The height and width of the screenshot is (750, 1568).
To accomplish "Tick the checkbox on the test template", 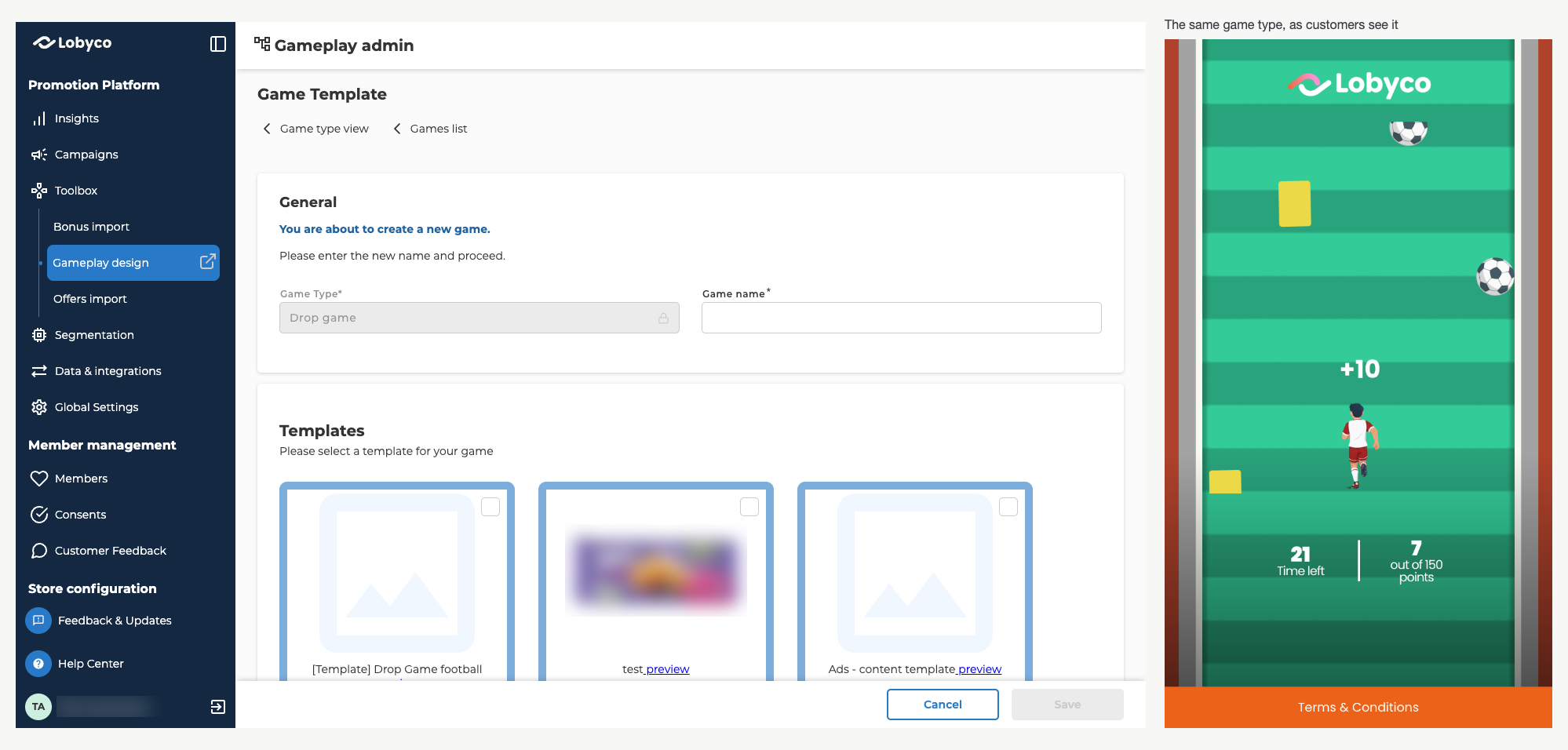I will click(749, 508).
